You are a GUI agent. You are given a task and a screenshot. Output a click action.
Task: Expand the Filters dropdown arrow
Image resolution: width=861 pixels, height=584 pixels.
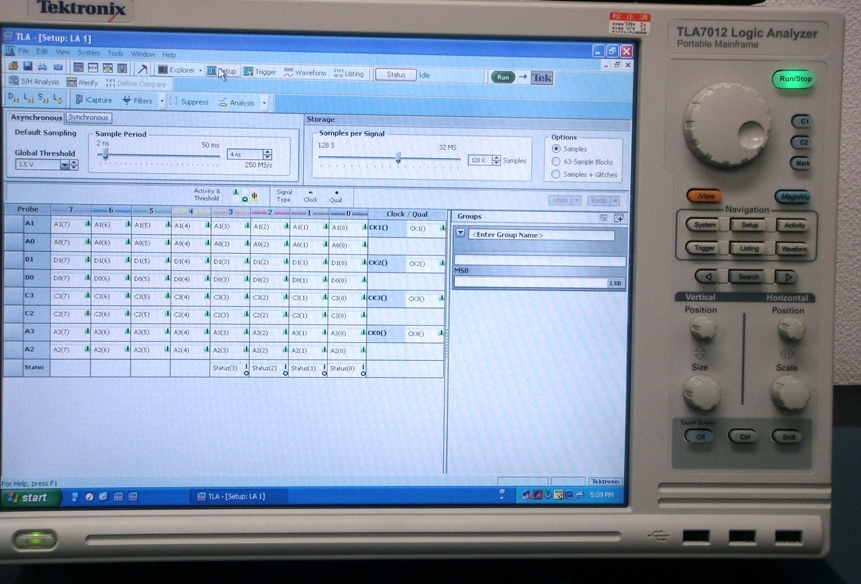click(162, 101)
